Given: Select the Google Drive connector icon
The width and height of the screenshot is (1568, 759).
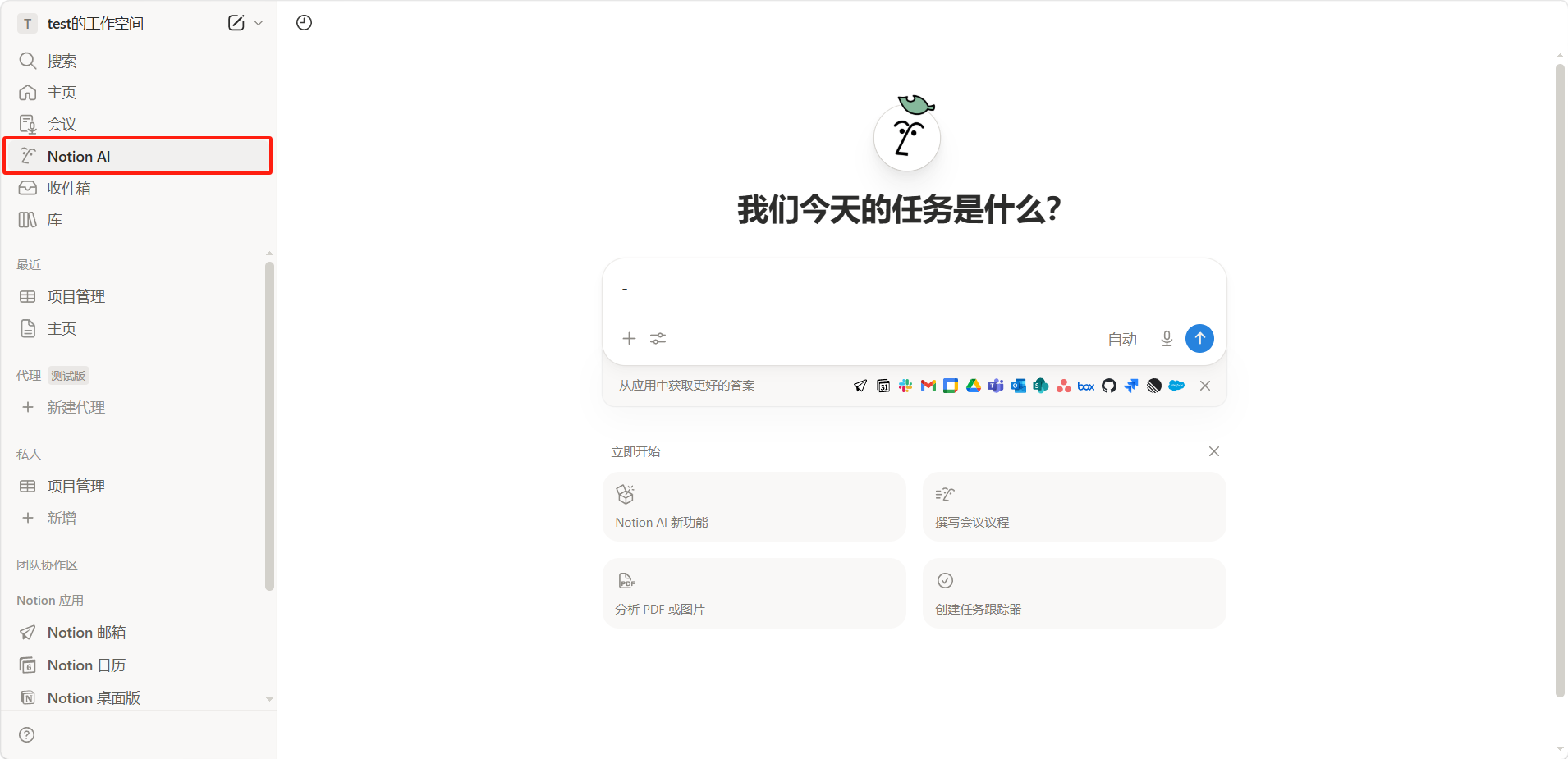Looking at the screenshot, I should (x=974, y=386).
